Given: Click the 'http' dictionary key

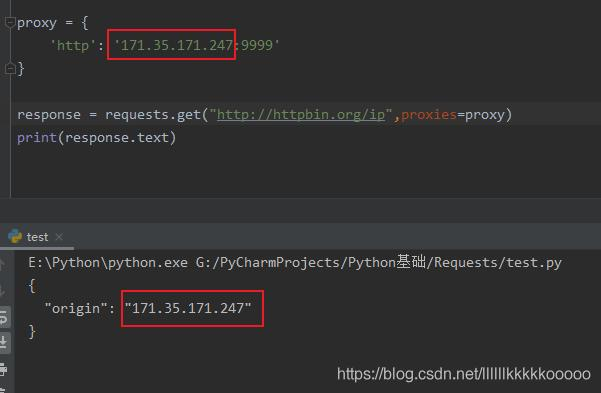Looking at the screenshot, I should [73, 46].
